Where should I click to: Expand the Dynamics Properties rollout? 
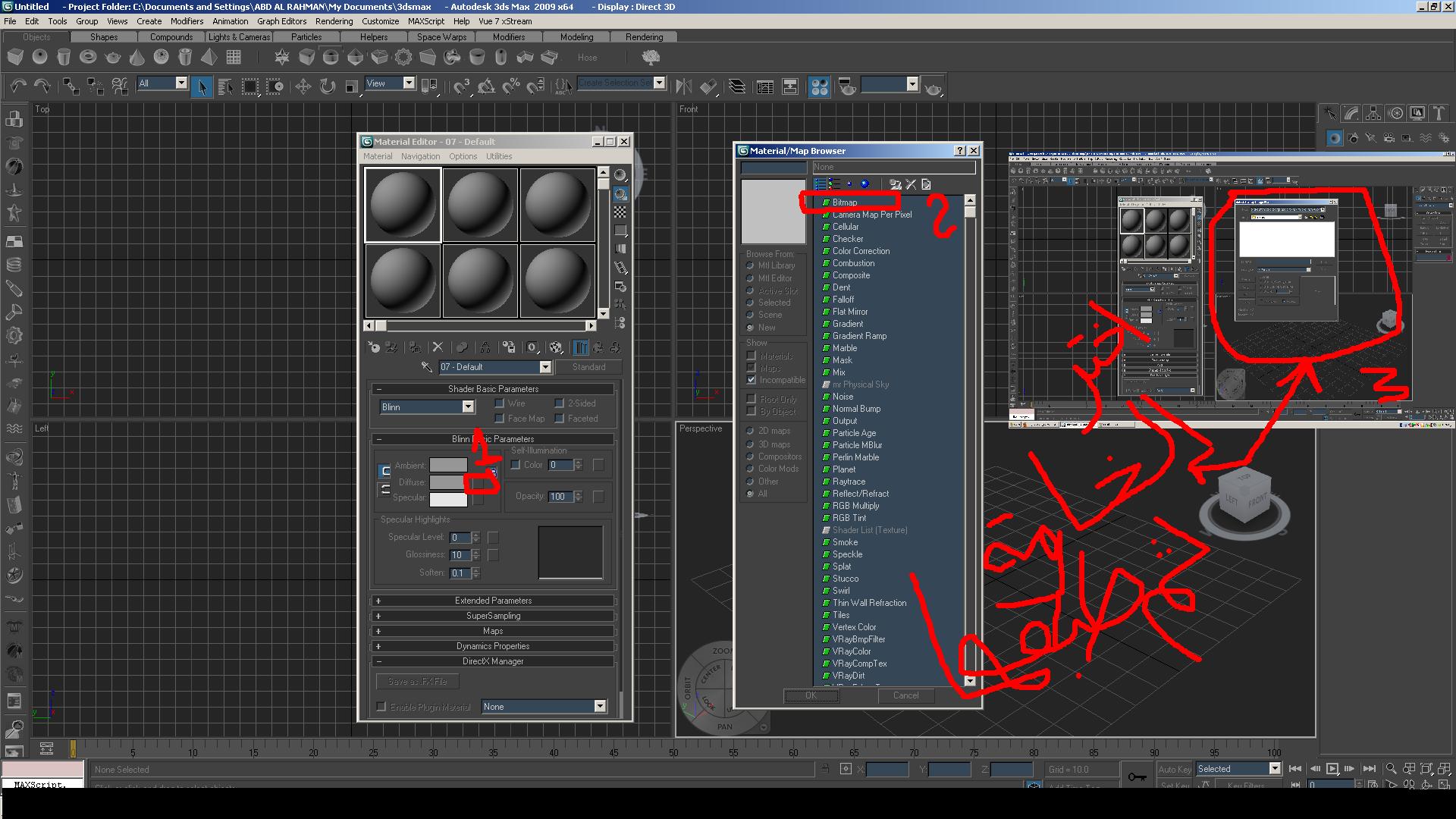click(x=493, y=646)
